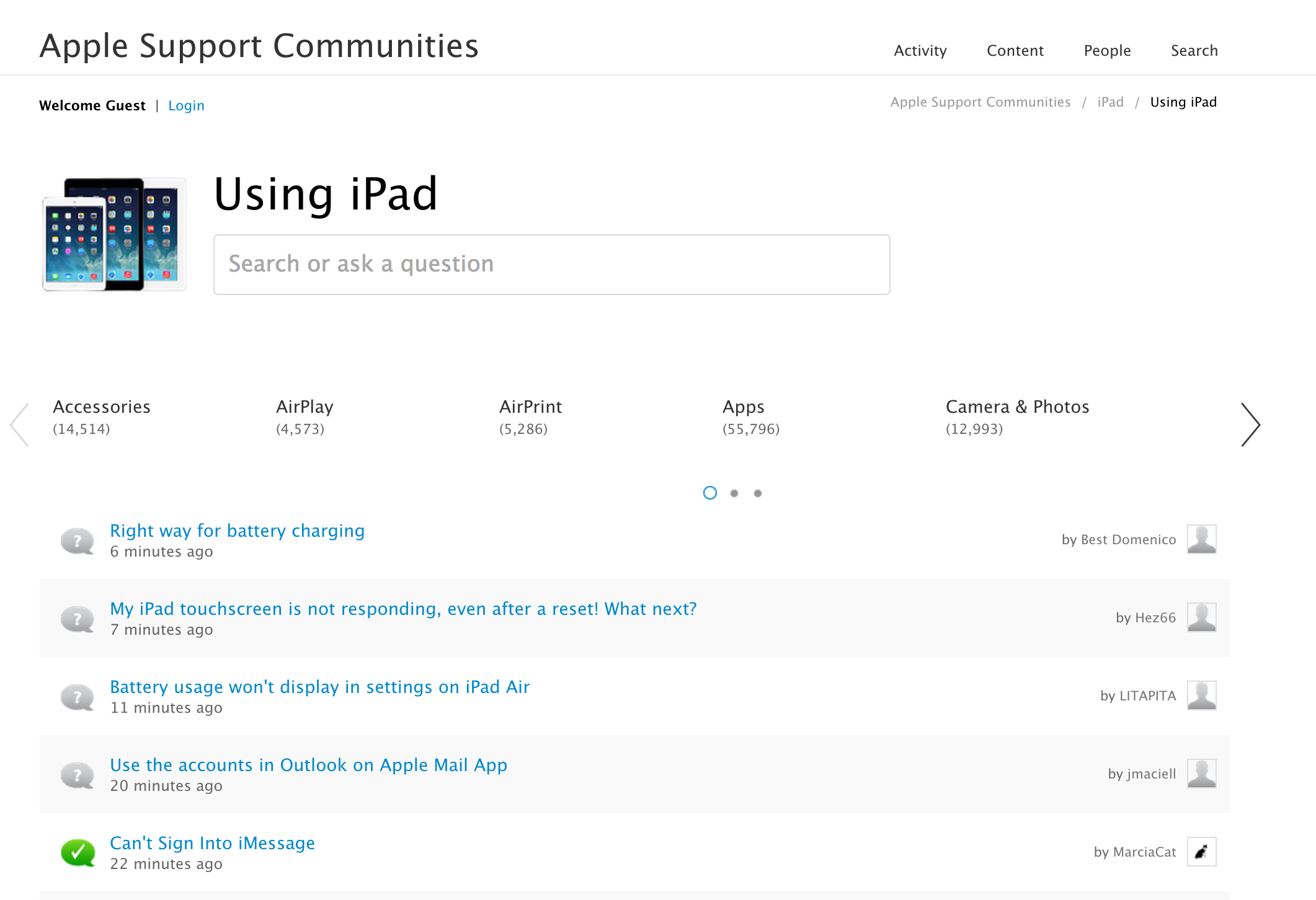Image resolution: width=1316 pixels, height=900 pixels.
Task: Expand breadcrumb to iPad community
Action: coord(1110,102)
